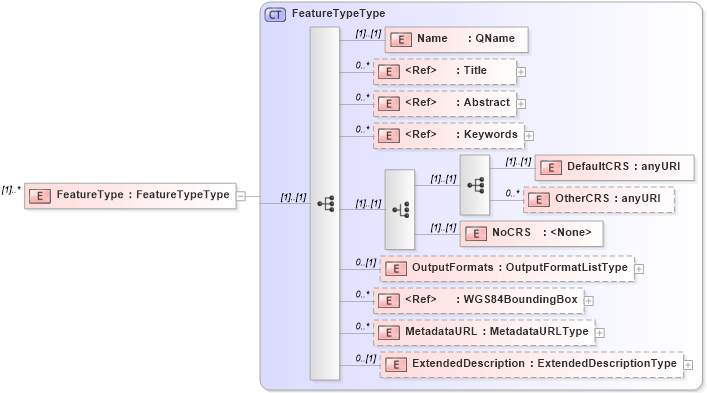Click the E icon of OtherCRS element
The image size is (707, 393).
(x=538, y=200)
